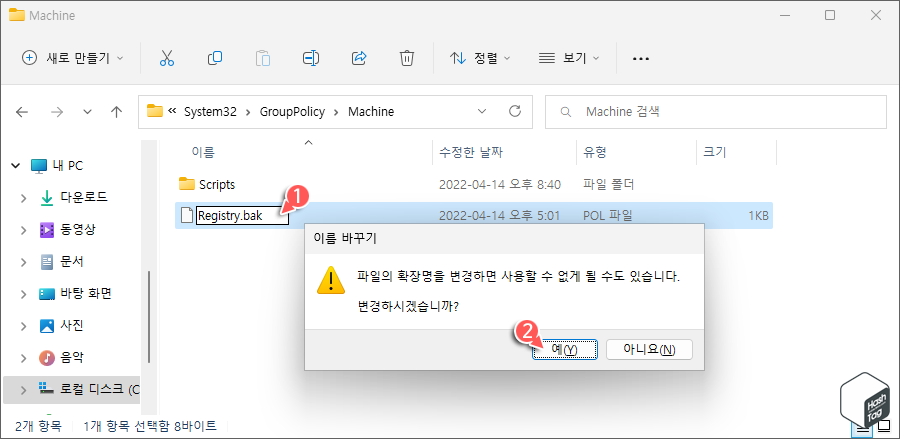Click GroupPolicy in the address path
Image resolution: width=900 pixels, height=439 pixels.
[x=292, y=112]
